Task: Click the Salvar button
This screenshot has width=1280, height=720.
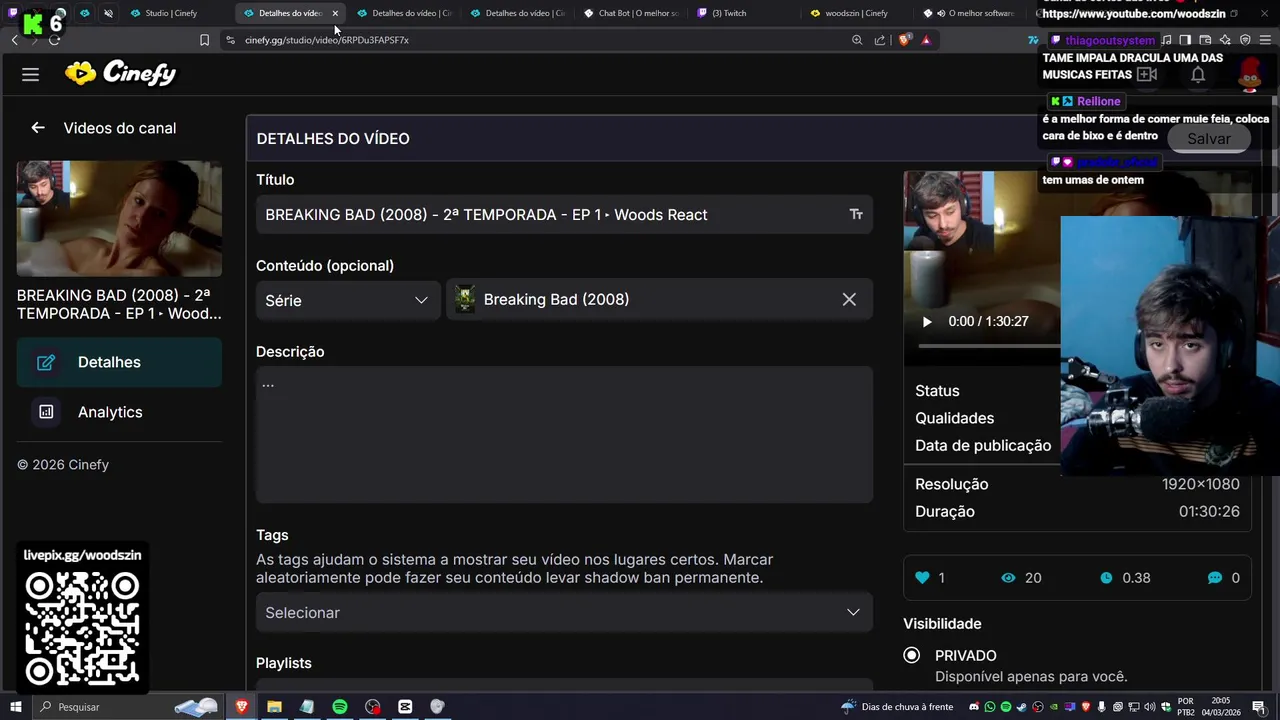Action: 1208,139
